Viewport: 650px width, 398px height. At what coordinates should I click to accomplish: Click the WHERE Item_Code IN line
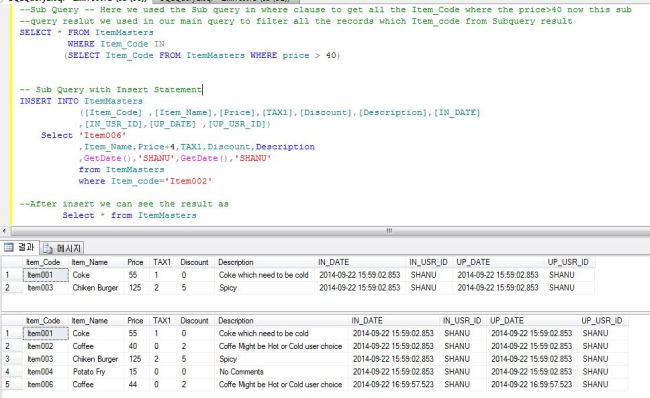click(116, 44)
